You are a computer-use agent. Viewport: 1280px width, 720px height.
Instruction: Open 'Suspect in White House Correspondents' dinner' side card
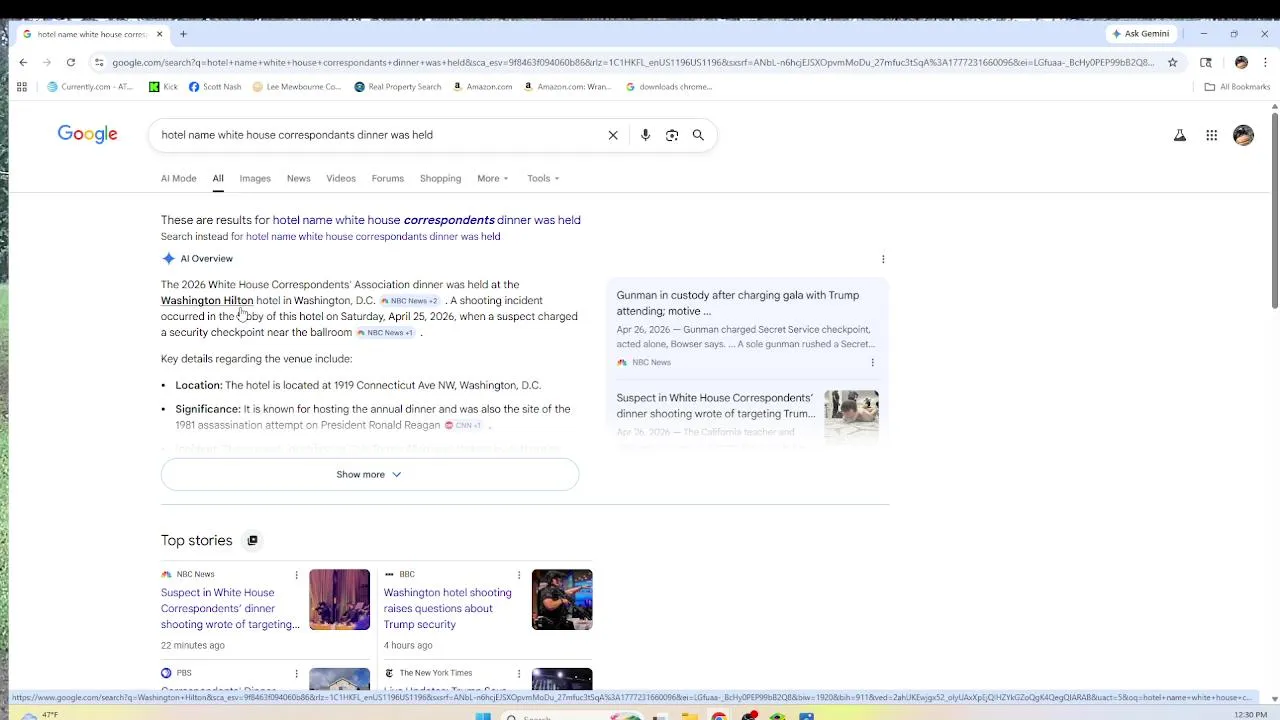[716, 406]
